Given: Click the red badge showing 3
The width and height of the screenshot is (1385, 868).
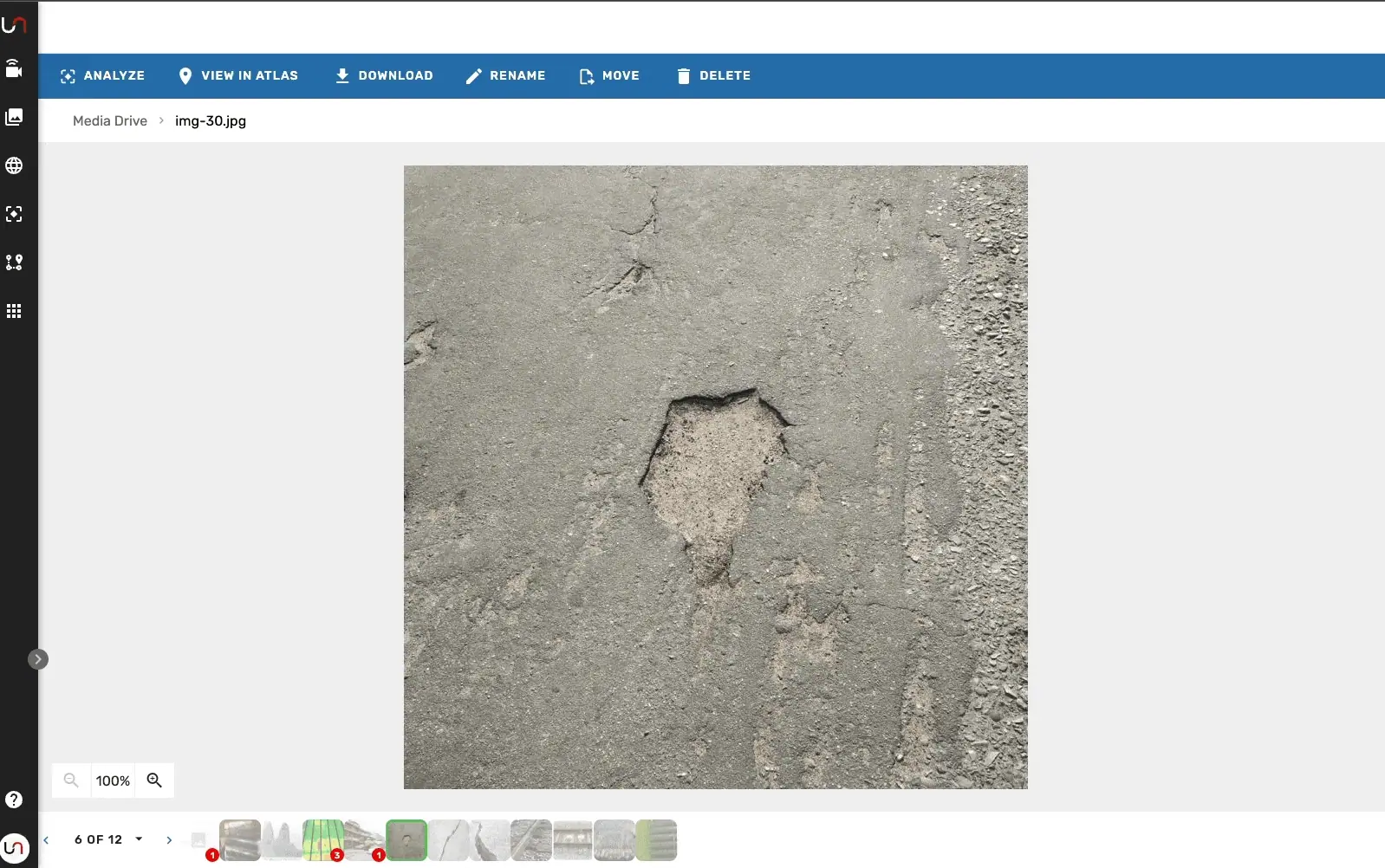Looking at the screenshot, I should [x=337, y=855].
